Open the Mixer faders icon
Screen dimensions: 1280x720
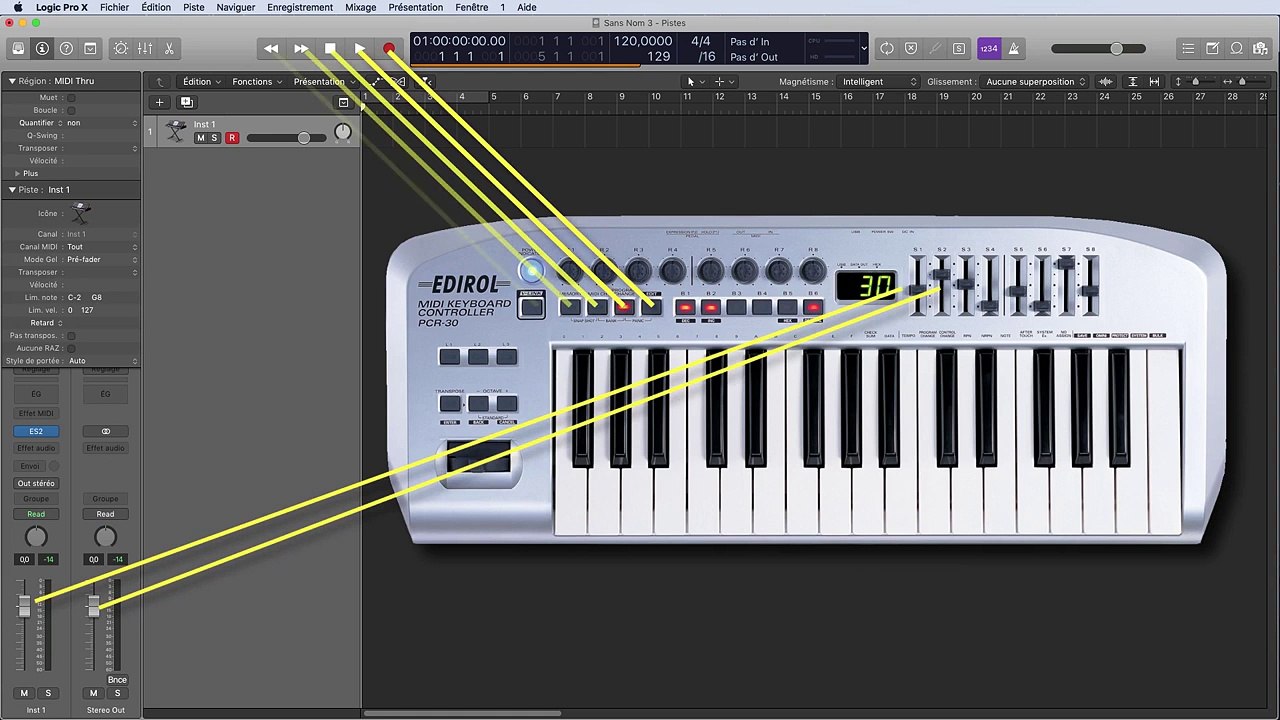[145, 48]
